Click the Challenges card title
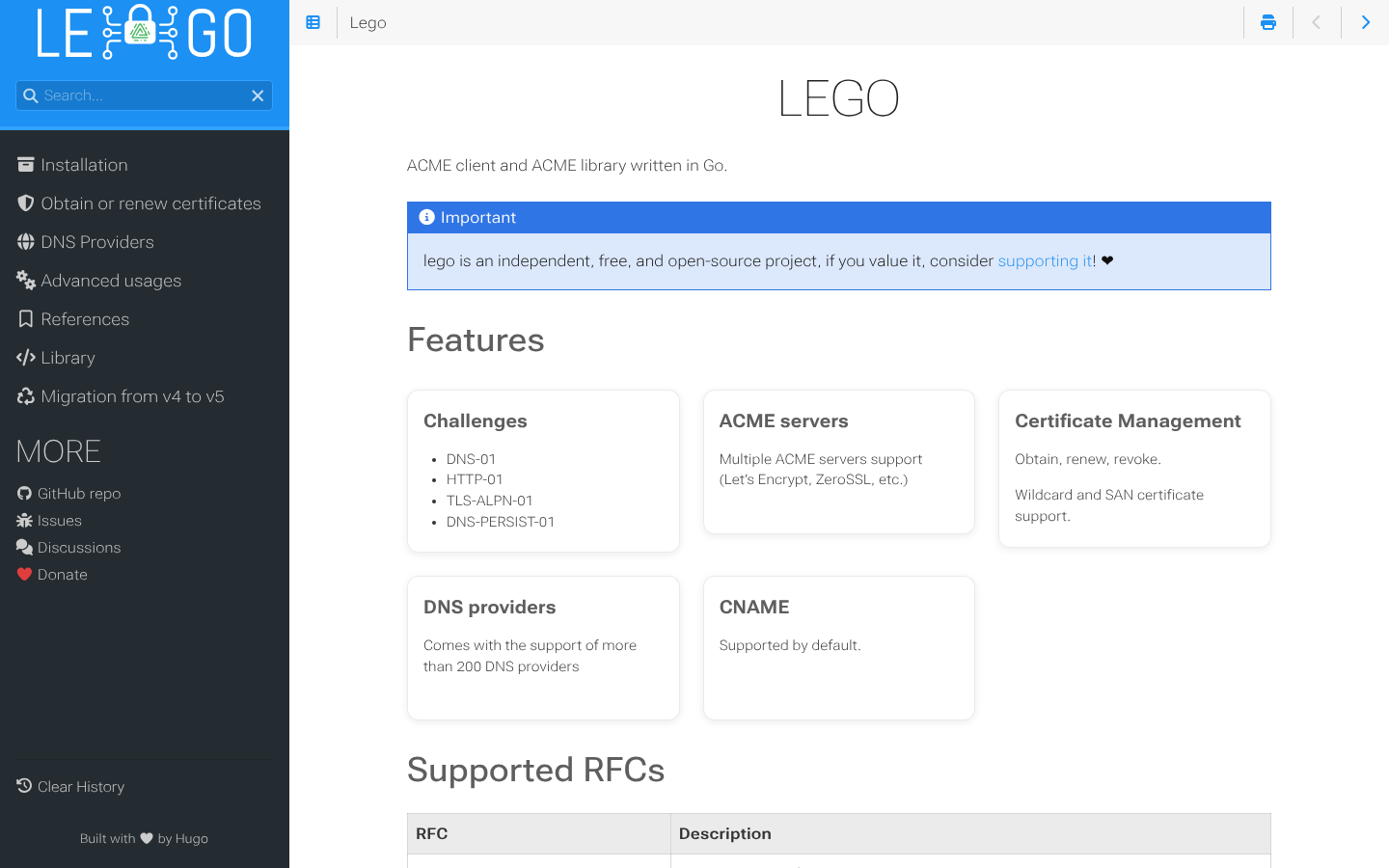The image size is (1389, 868). point(476,421)
